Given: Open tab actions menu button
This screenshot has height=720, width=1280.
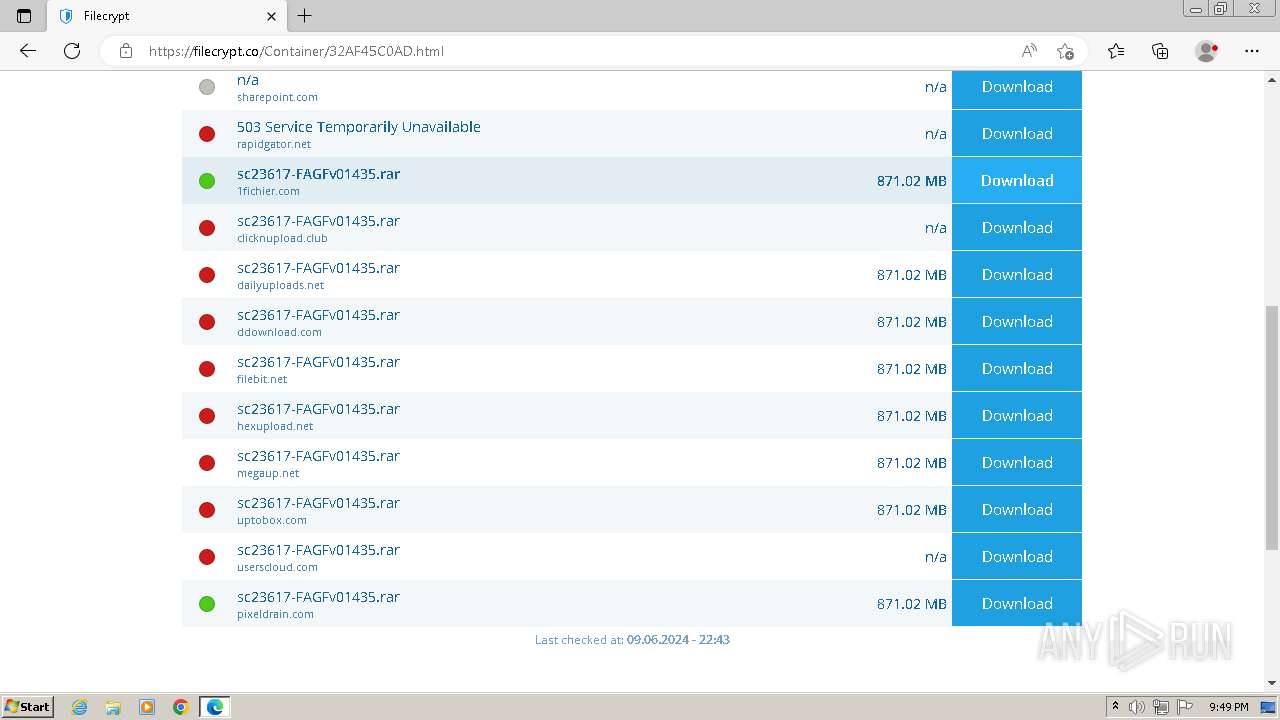Looking at the screenshot, I should (24, 16).
